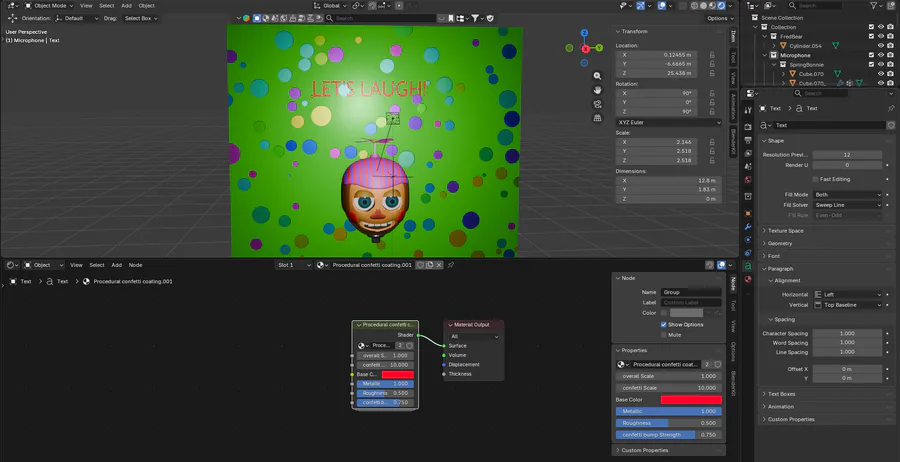Select Rendered viewport shading mode
Screen dimensions: 900x462
(721, 6)
